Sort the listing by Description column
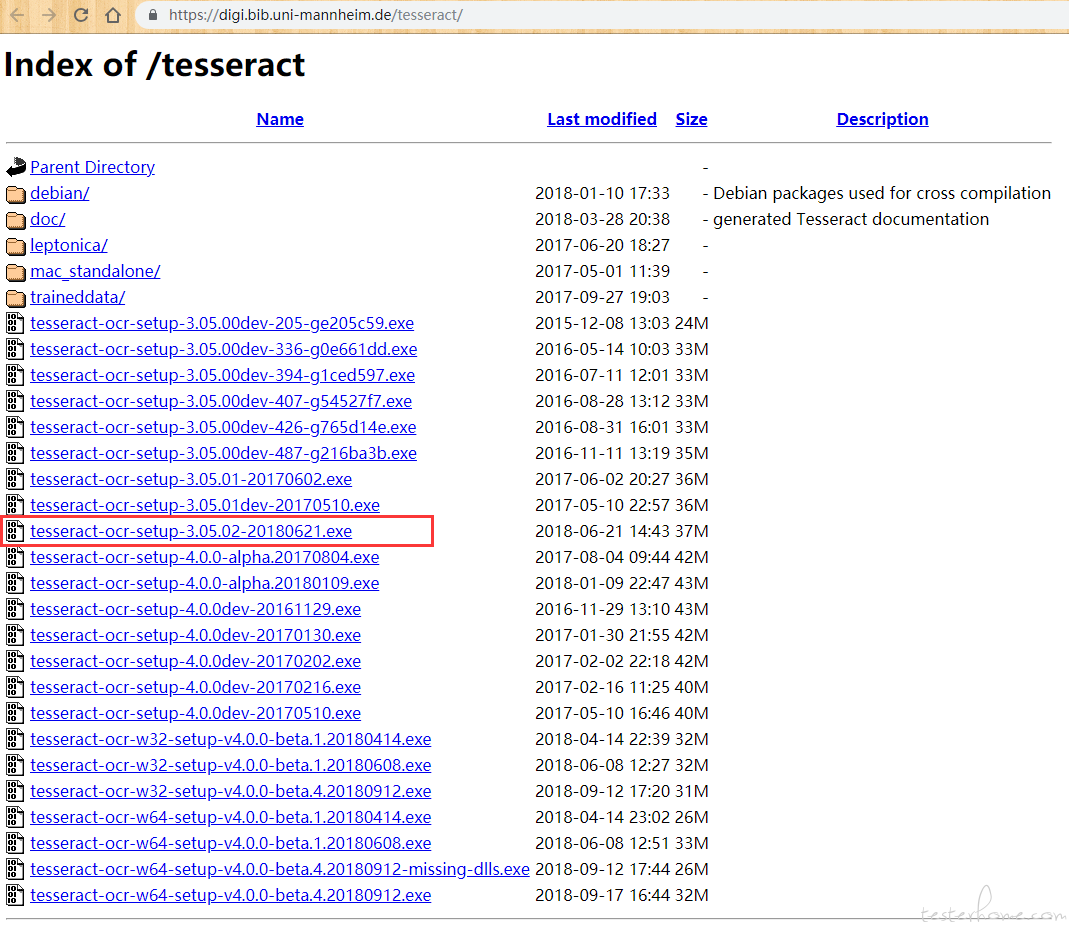Image resolution: width=1069 pixels, height=937 pixels. point(882,119)
